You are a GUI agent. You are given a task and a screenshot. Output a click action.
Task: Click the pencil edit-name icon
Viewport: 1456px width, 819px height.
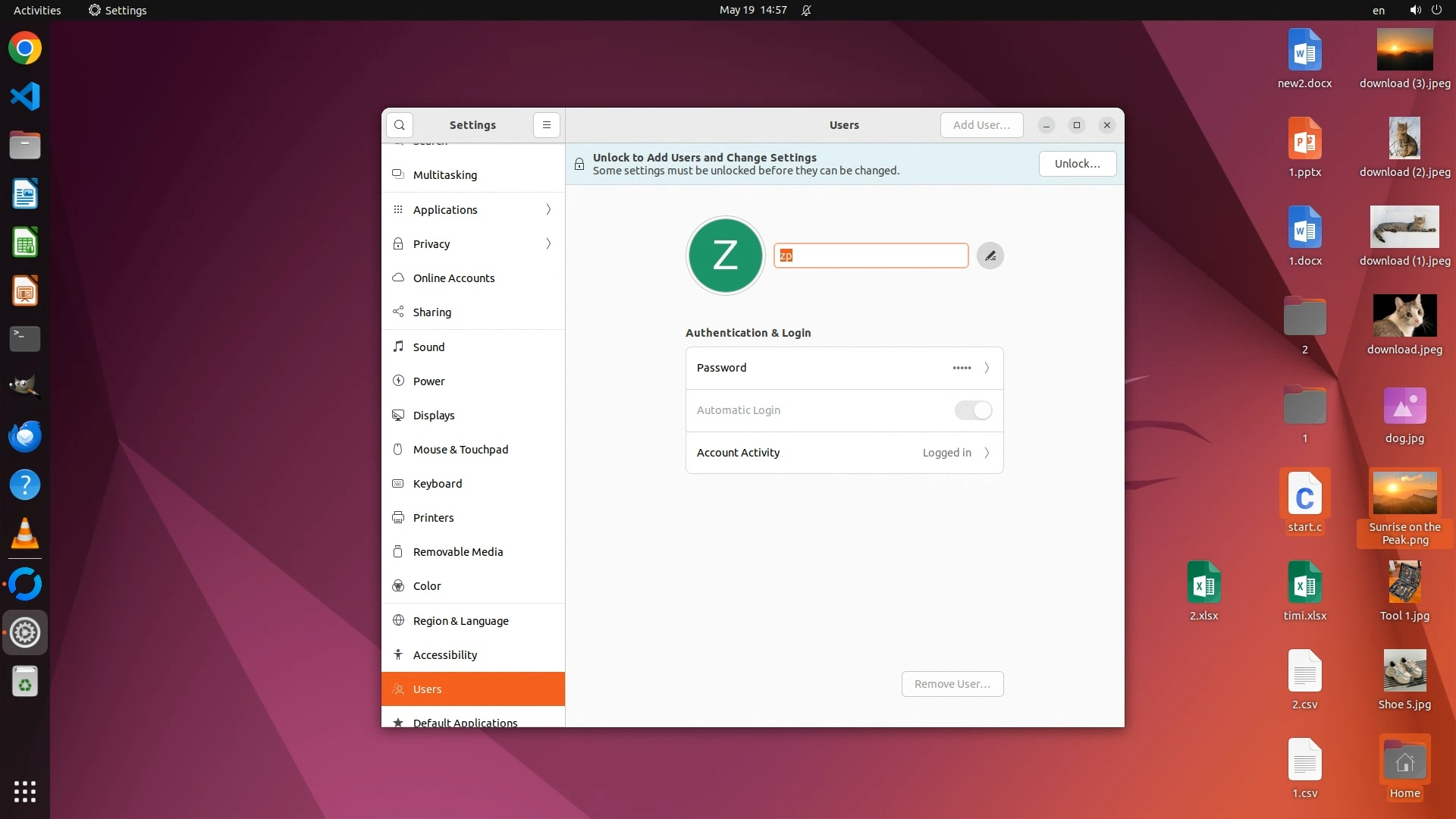tap(990, 256)
